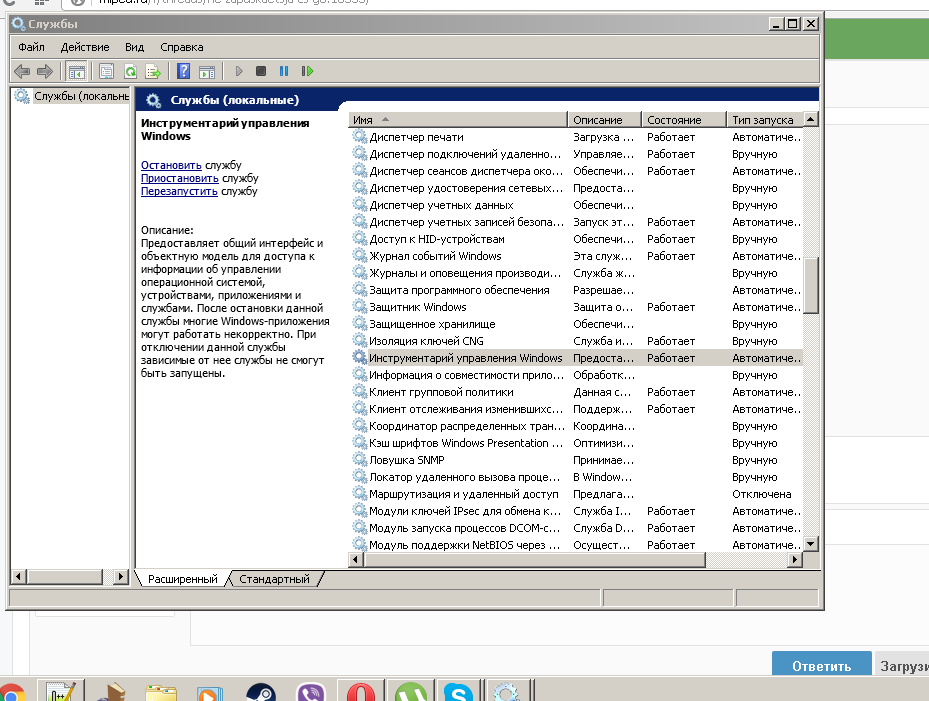The height and width of the screenshot is (701, 929).
Task: Select Кэш шрифтов Windows Presentation service
Action: pyautogui.click(x=466, y=443)
